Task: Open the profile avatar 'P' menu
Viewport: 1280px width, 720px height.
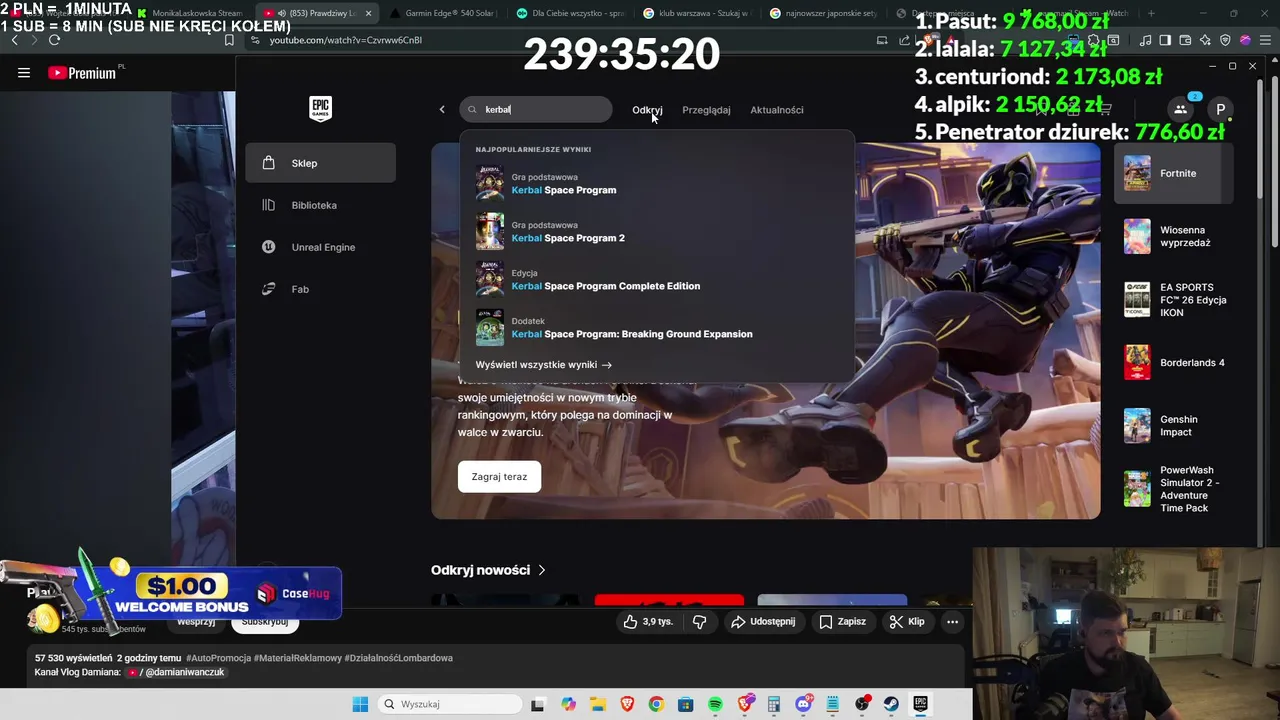Action: 1220,110
